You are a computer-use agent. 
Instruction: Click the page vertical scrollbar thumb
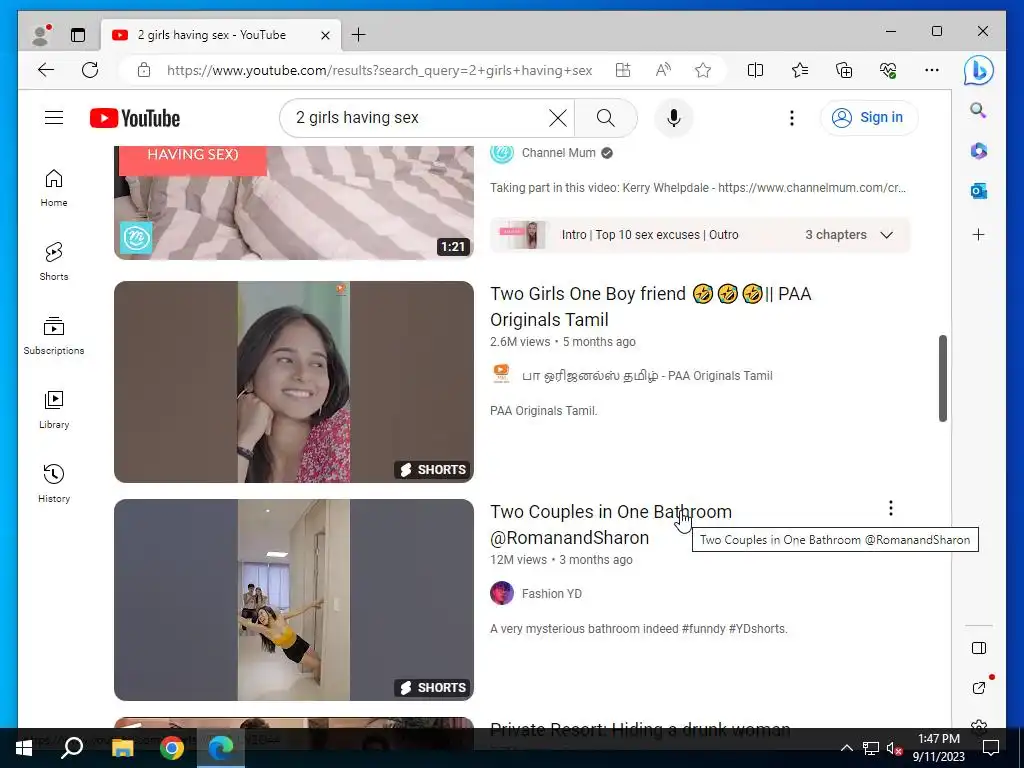(942, 378)
